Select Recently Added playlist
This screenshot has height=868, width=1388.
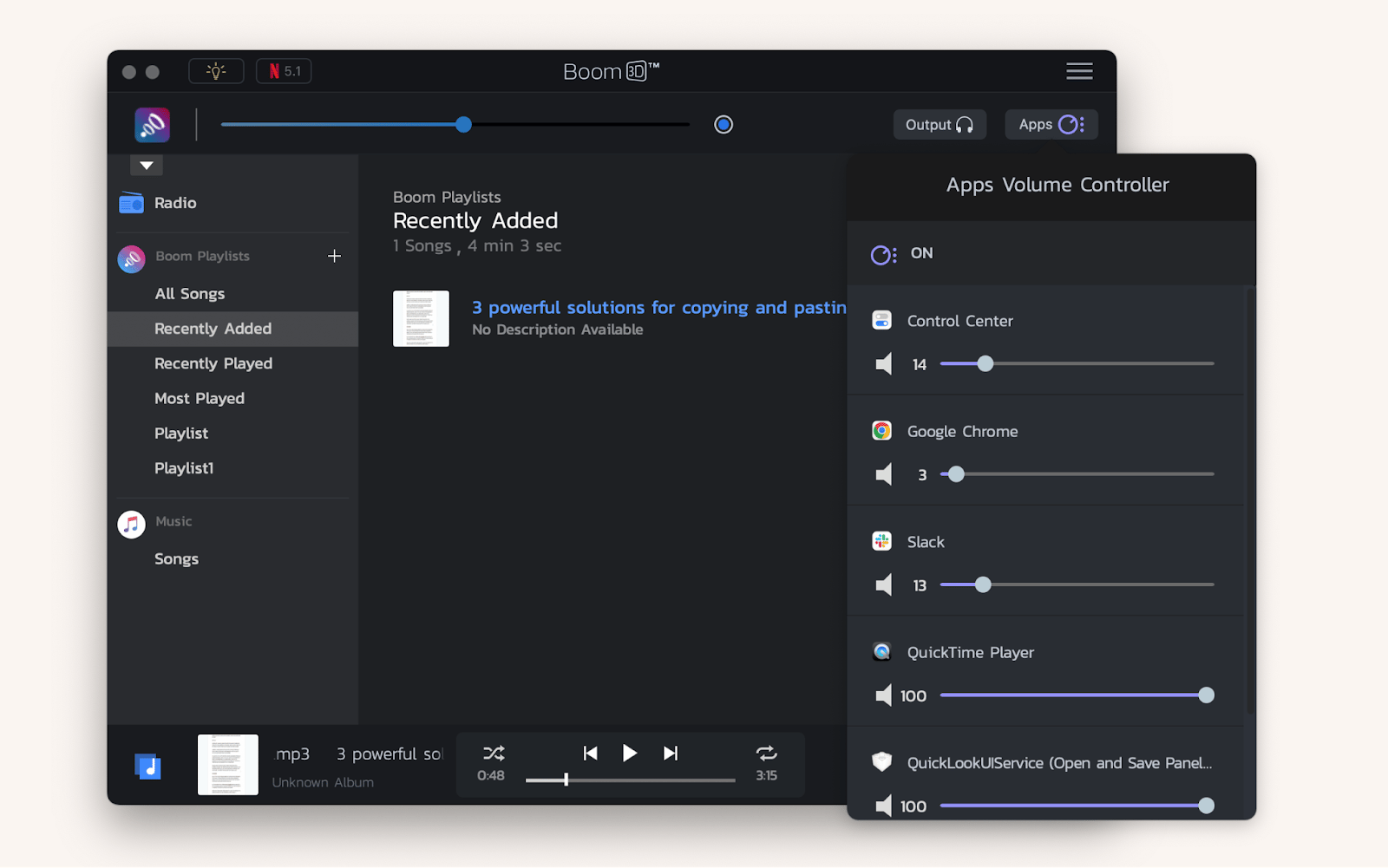(x=232, y=329)
